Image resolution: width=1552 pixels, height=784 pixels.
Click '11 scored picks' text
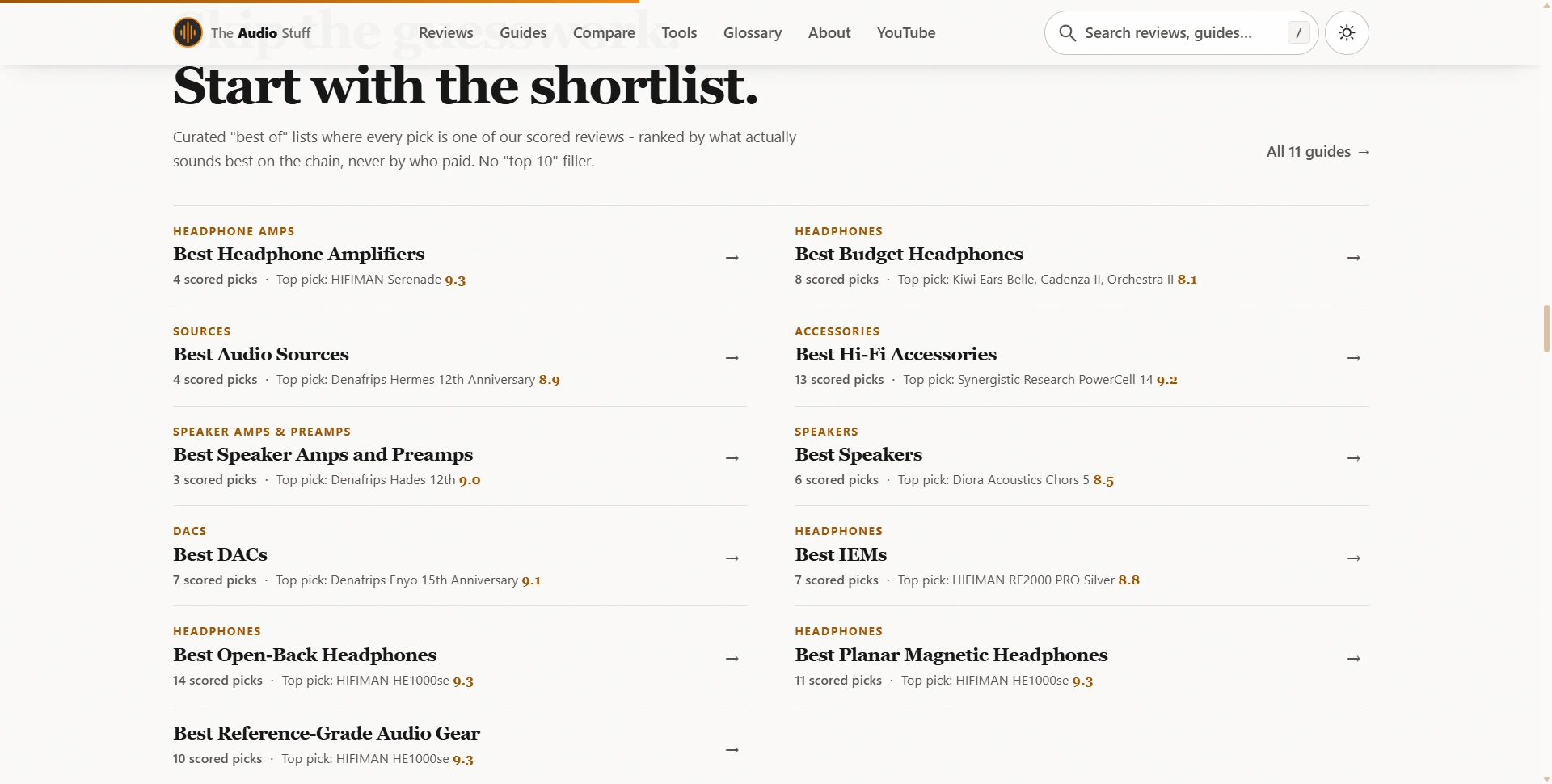(x=838, y=680)
